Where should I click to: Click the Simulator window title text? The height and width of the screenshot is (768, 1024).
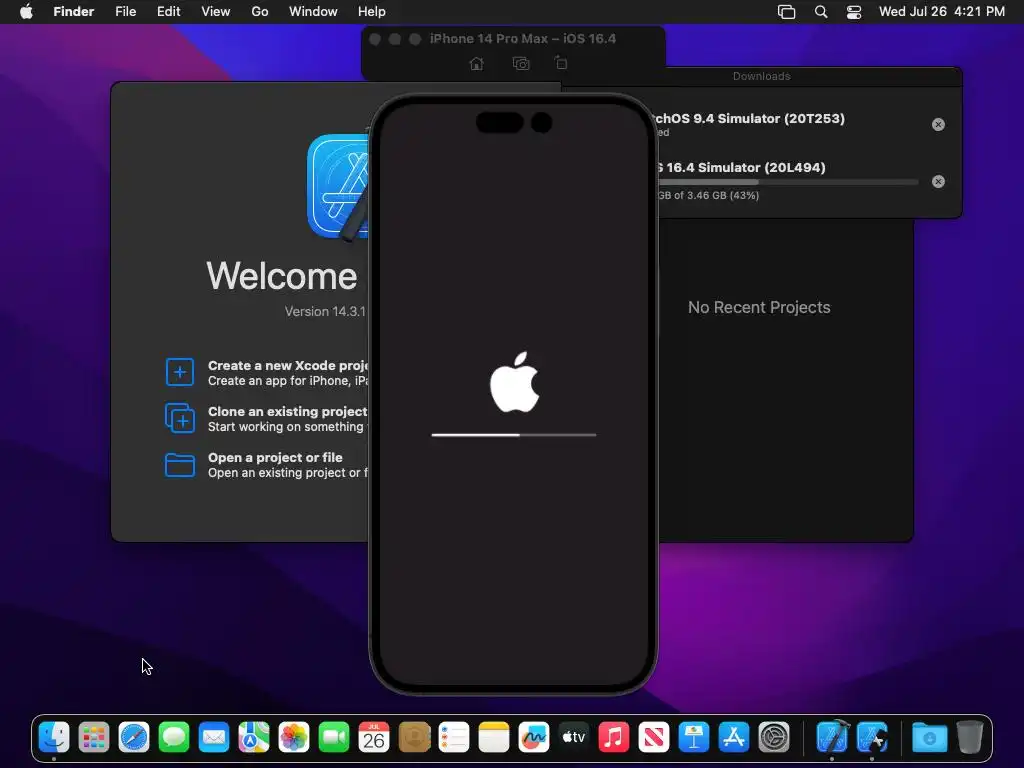point(522,39)
